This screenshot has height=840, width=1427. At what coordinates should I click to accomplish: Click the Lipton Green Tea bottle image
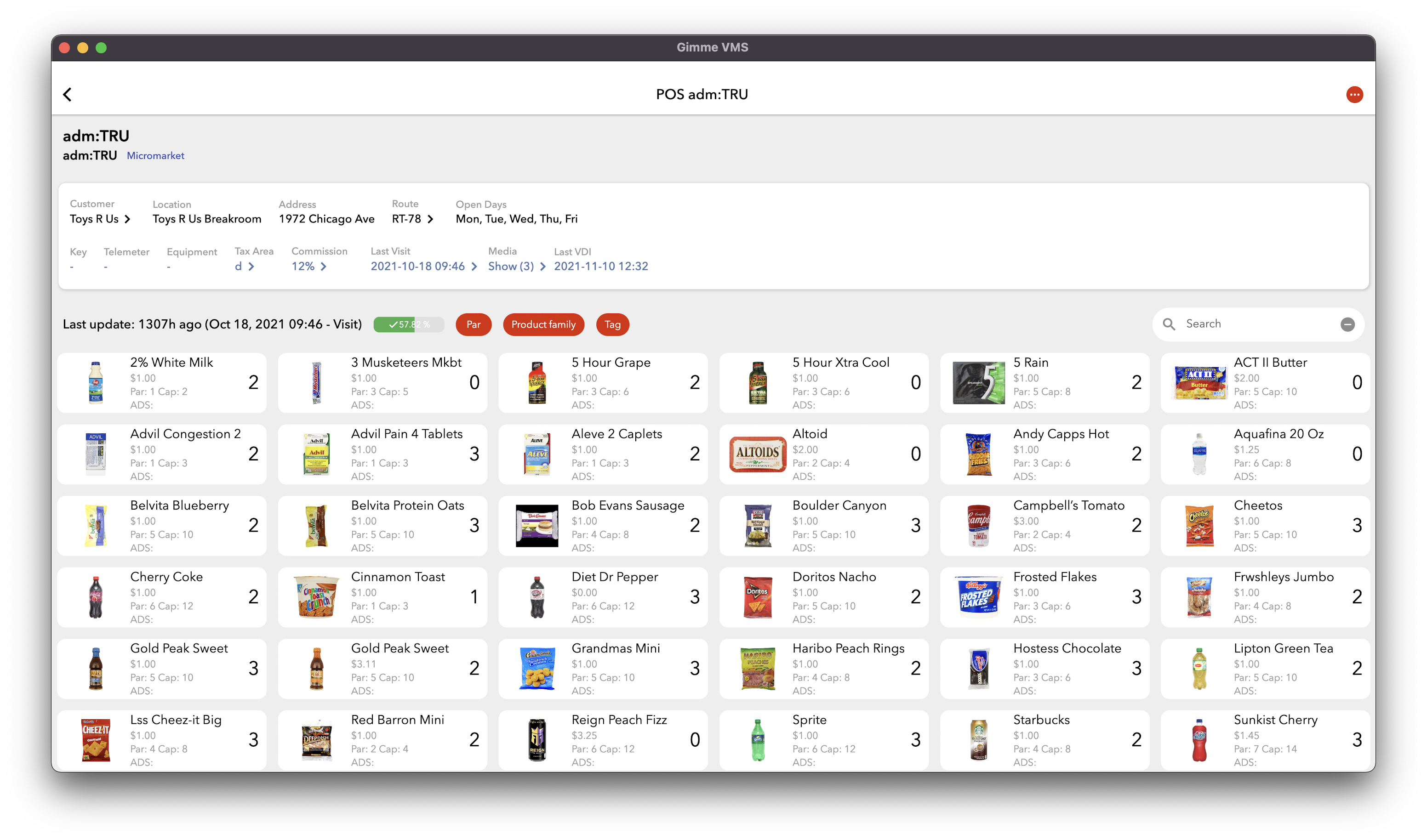(x=1199, y=669)
